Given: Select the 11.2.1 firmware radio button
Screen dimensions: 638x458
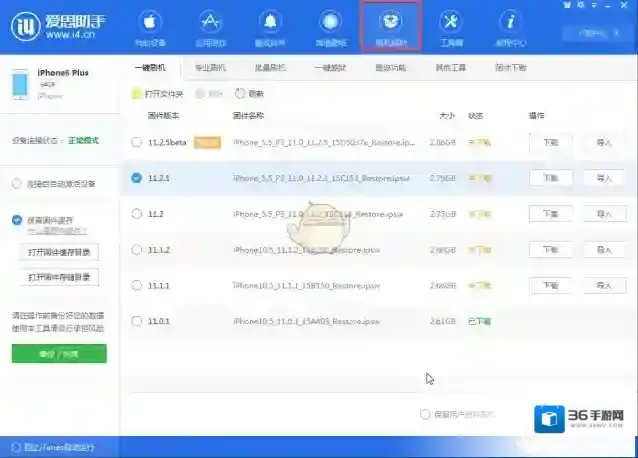Looking at the screenshot, I should pos(137,178).
